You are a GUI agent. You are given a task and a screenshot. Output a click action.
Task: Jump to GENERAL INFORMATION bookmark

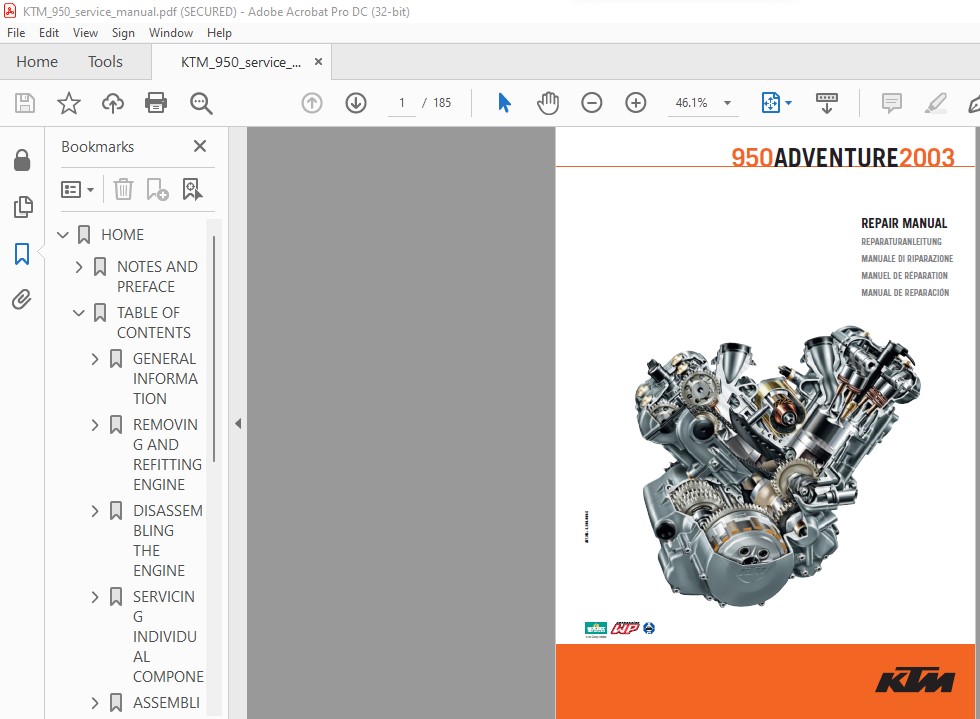165,378
